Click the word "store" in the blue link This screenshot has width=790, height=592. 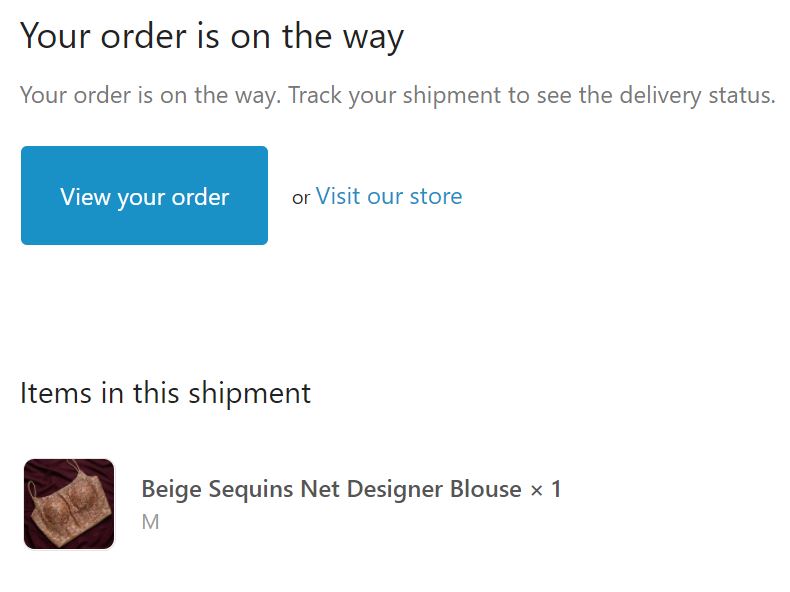coord(436,196)
